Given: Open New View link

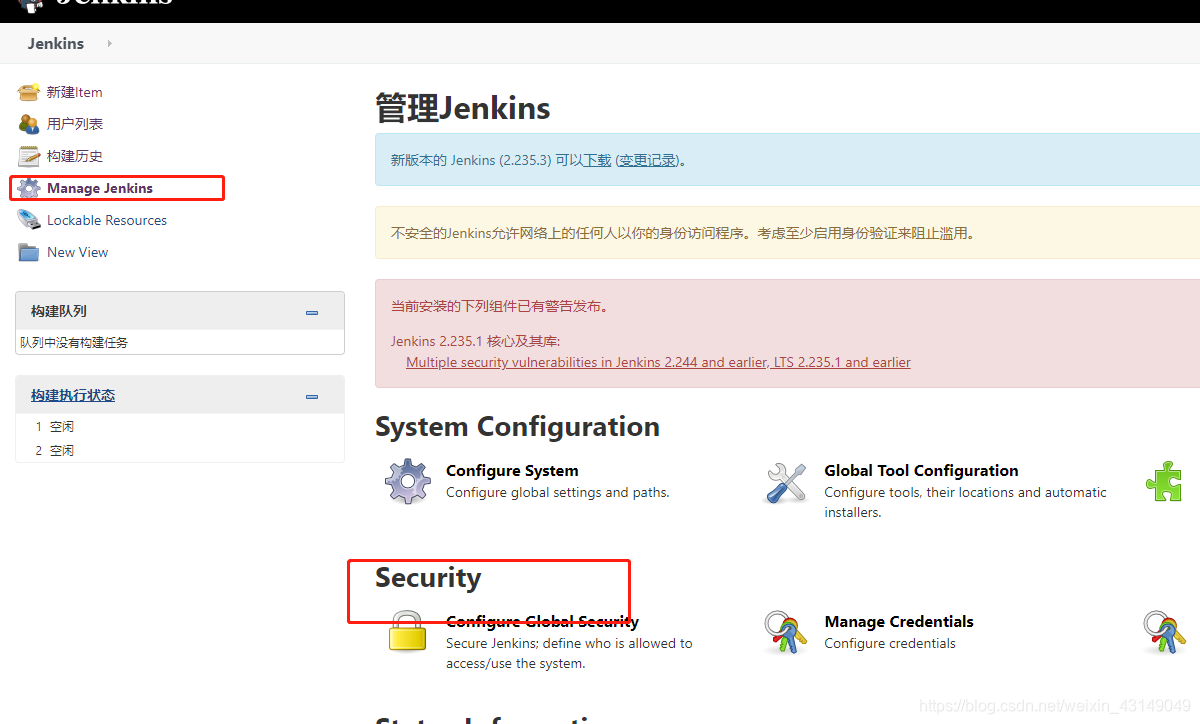Looking at the screenshot, I should click(x=78, y=252).
